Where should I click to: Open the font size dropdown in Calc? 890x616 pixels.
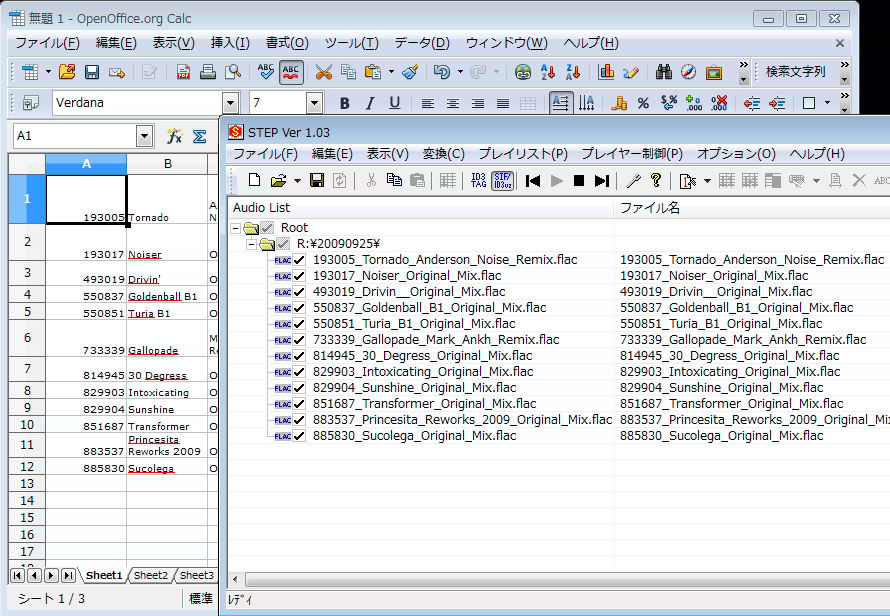point(314,103)
